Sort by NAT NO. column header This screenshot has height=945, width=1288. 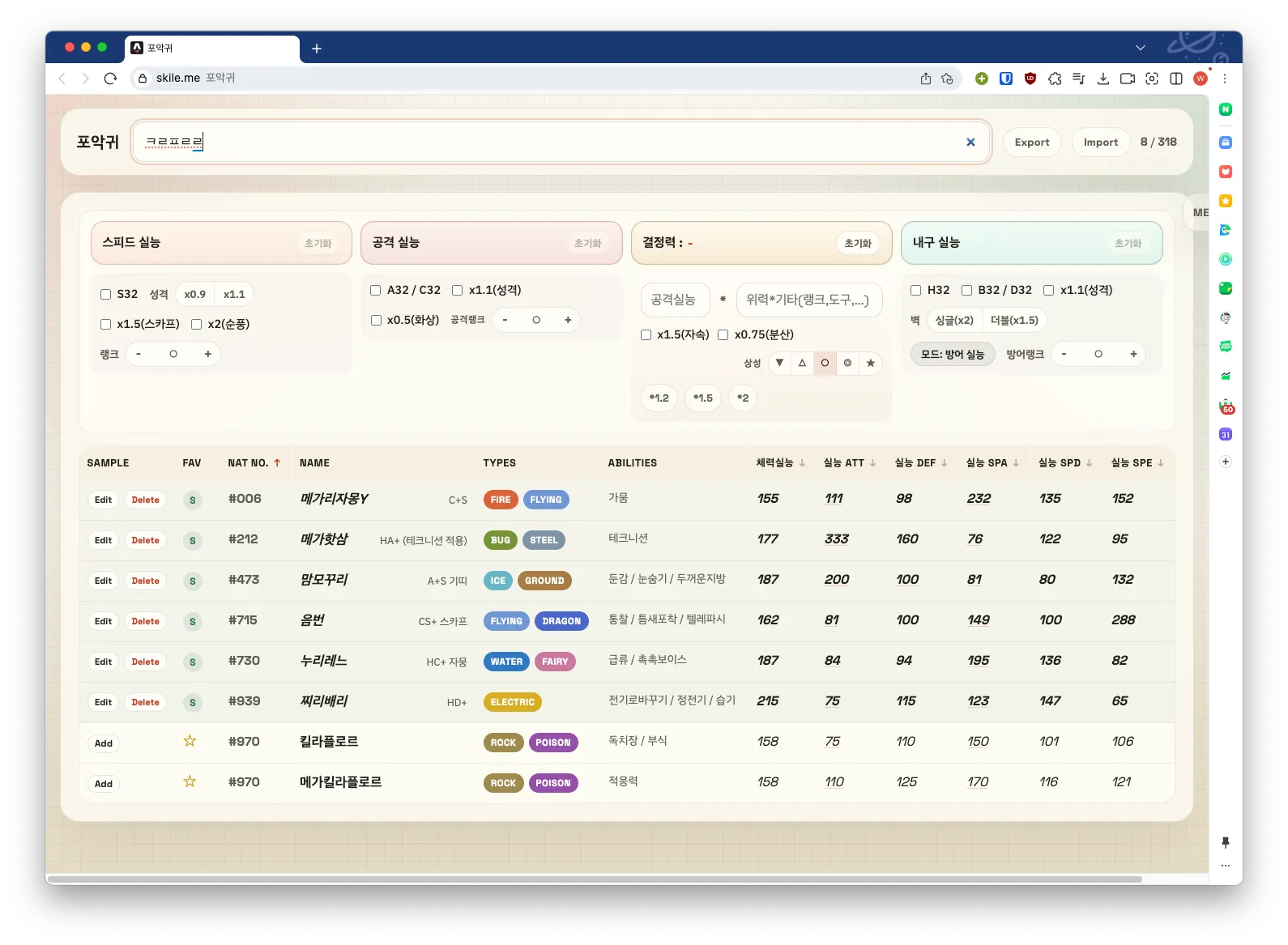tap(254, 463)
